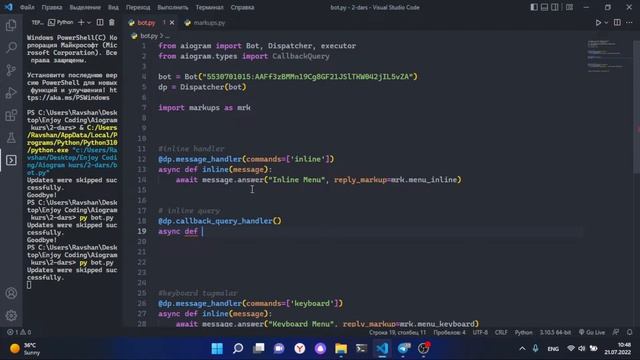Open the Testing flask view
This screenshot has height=360, width=640.
coord(11,138)
